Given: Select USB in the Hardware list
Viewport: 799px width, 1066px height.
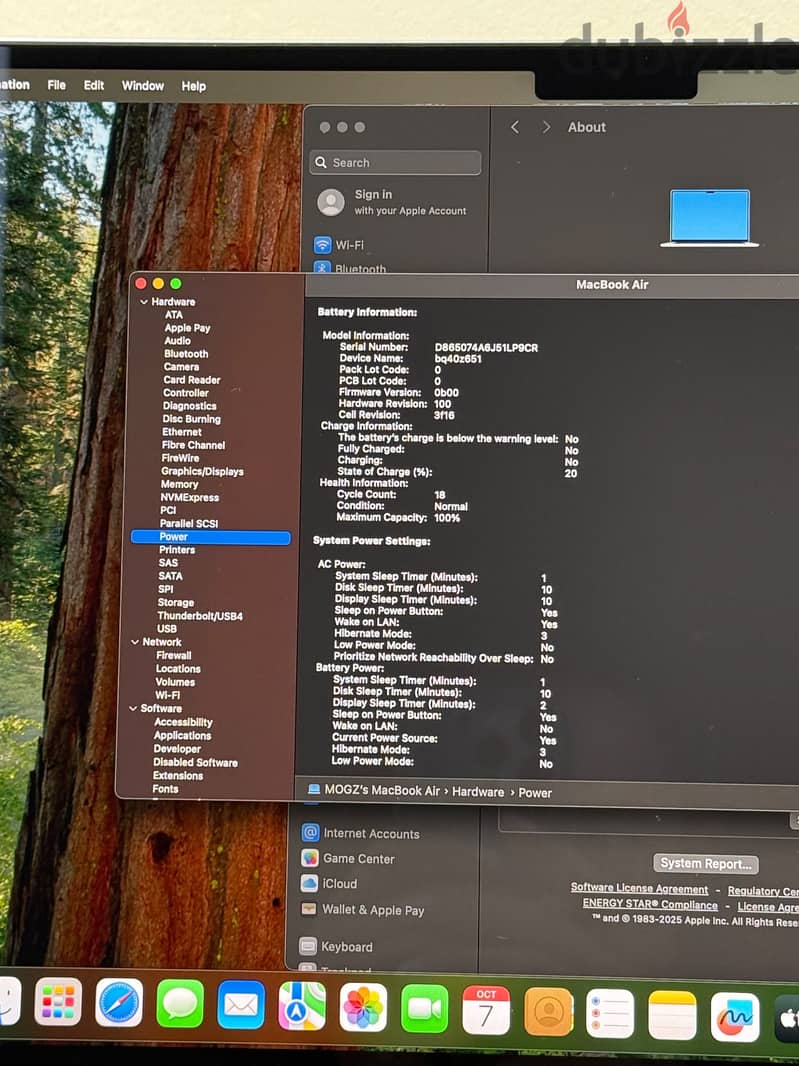Looking at the screenshot, I should point(167,629).
